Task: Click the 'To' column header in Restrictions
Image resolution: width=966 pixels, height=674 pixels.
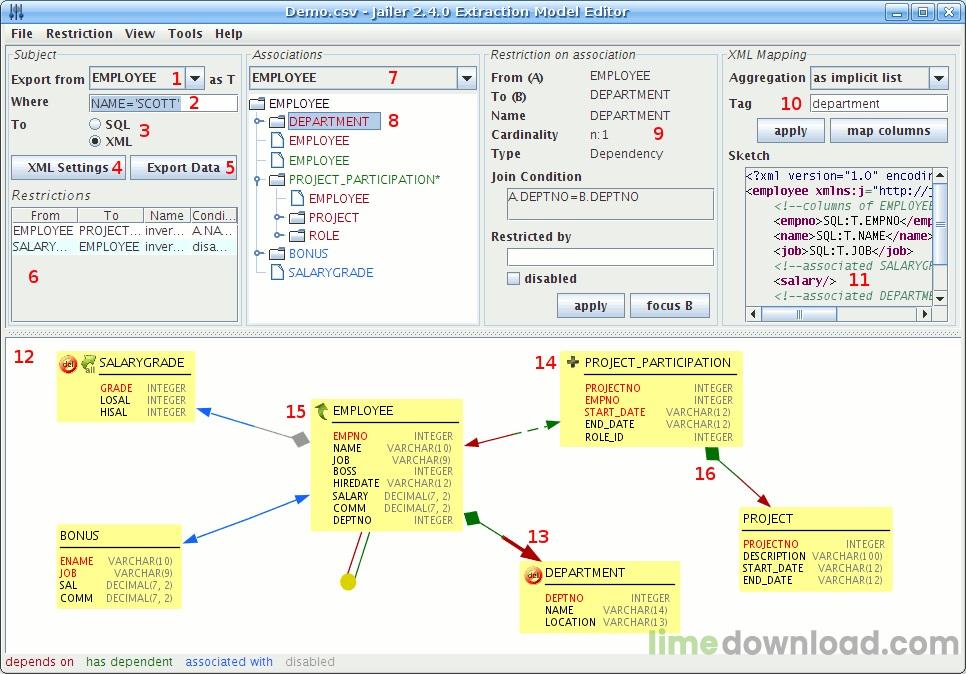Action: (111, 215)
